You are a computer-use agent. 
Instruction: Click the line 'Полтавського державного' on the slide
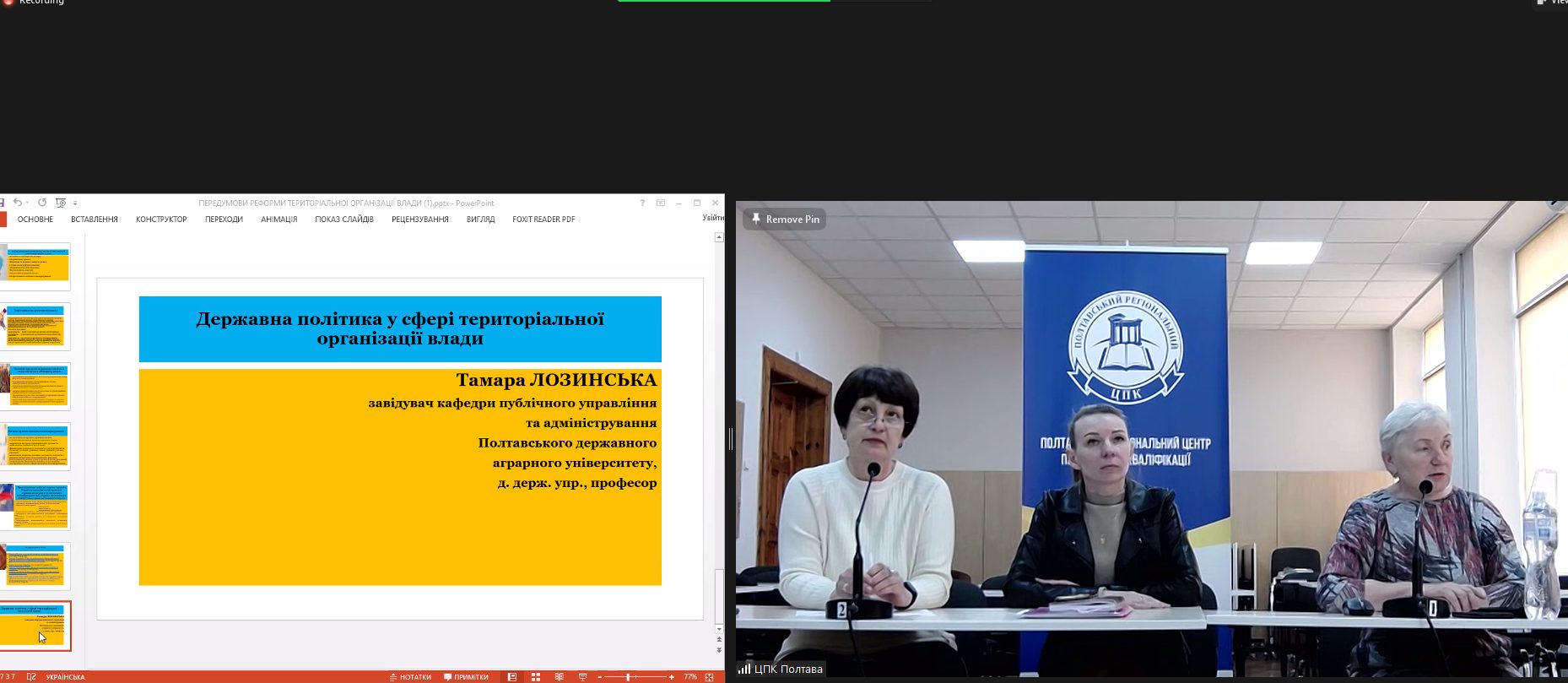[x=567, y=443]
